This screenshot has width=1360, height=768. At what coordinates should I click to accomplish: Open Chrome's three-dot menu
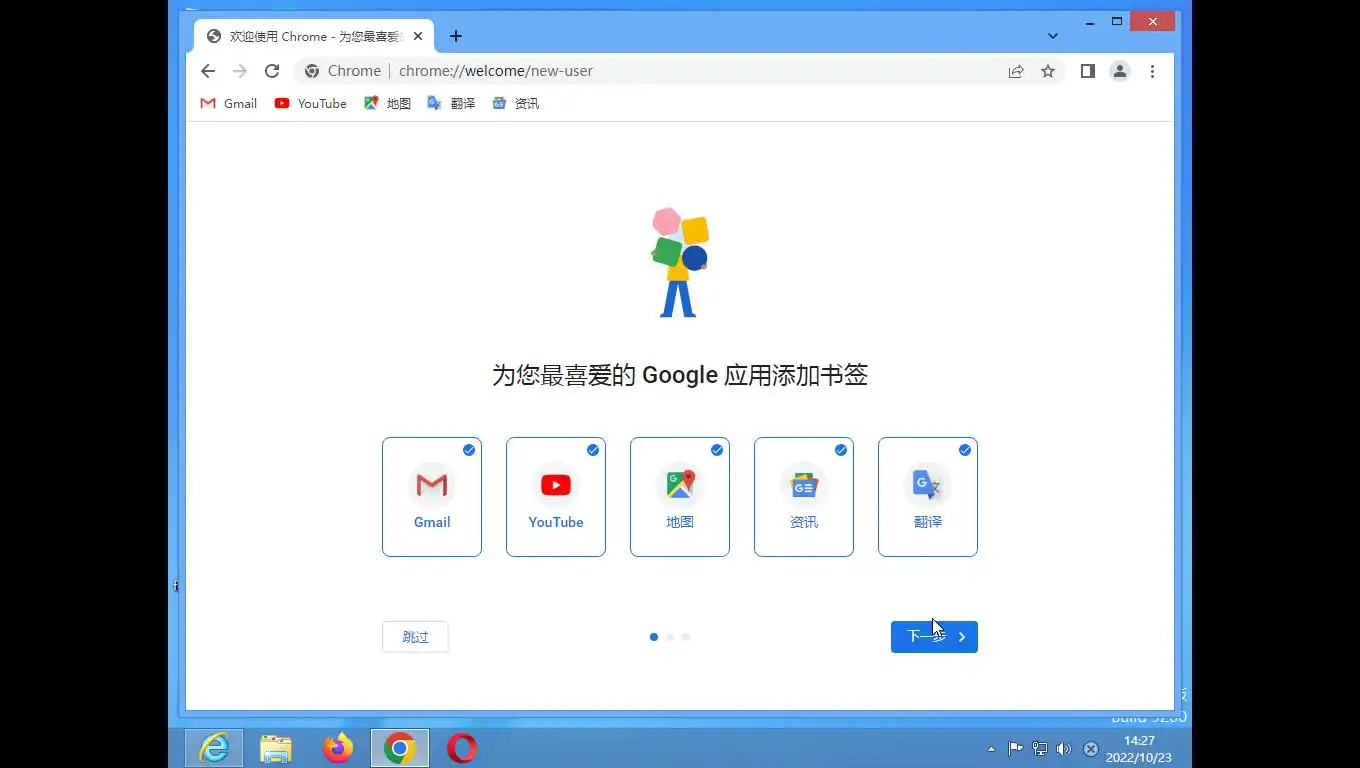[1152, 71]
